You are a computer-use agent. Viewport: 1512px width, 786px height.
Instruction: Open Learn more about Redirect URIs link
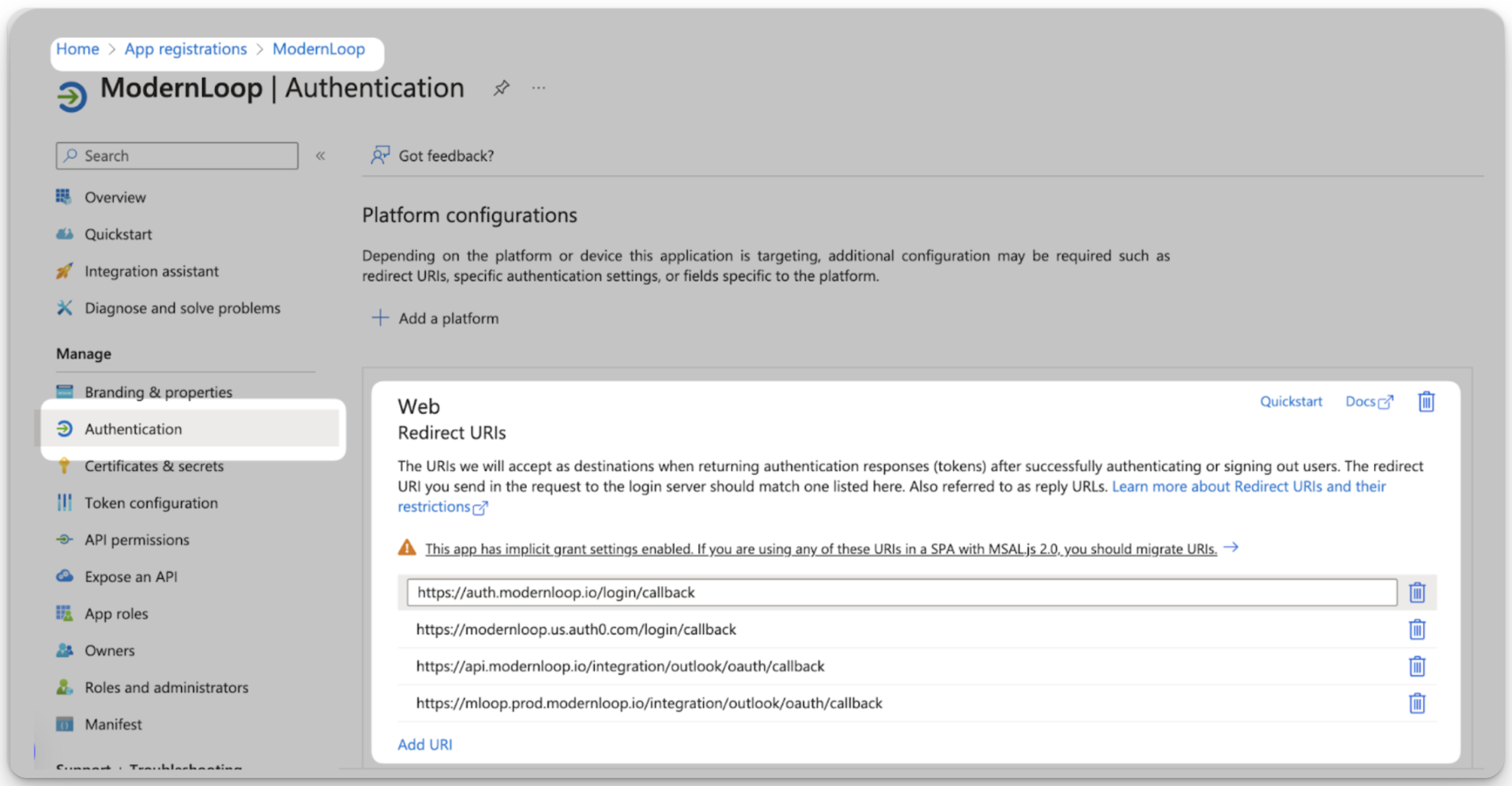coord(1249,486)
